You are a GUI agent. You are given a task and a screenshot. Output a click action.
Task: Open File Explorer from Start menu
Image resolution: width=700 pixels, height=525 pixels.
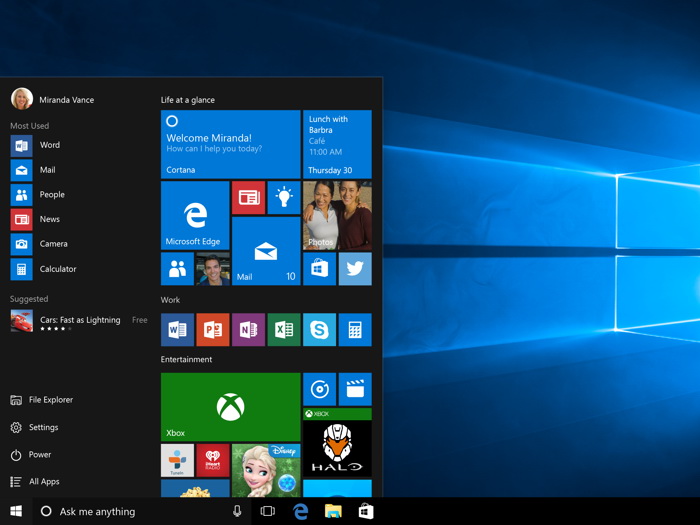point(42,400)
